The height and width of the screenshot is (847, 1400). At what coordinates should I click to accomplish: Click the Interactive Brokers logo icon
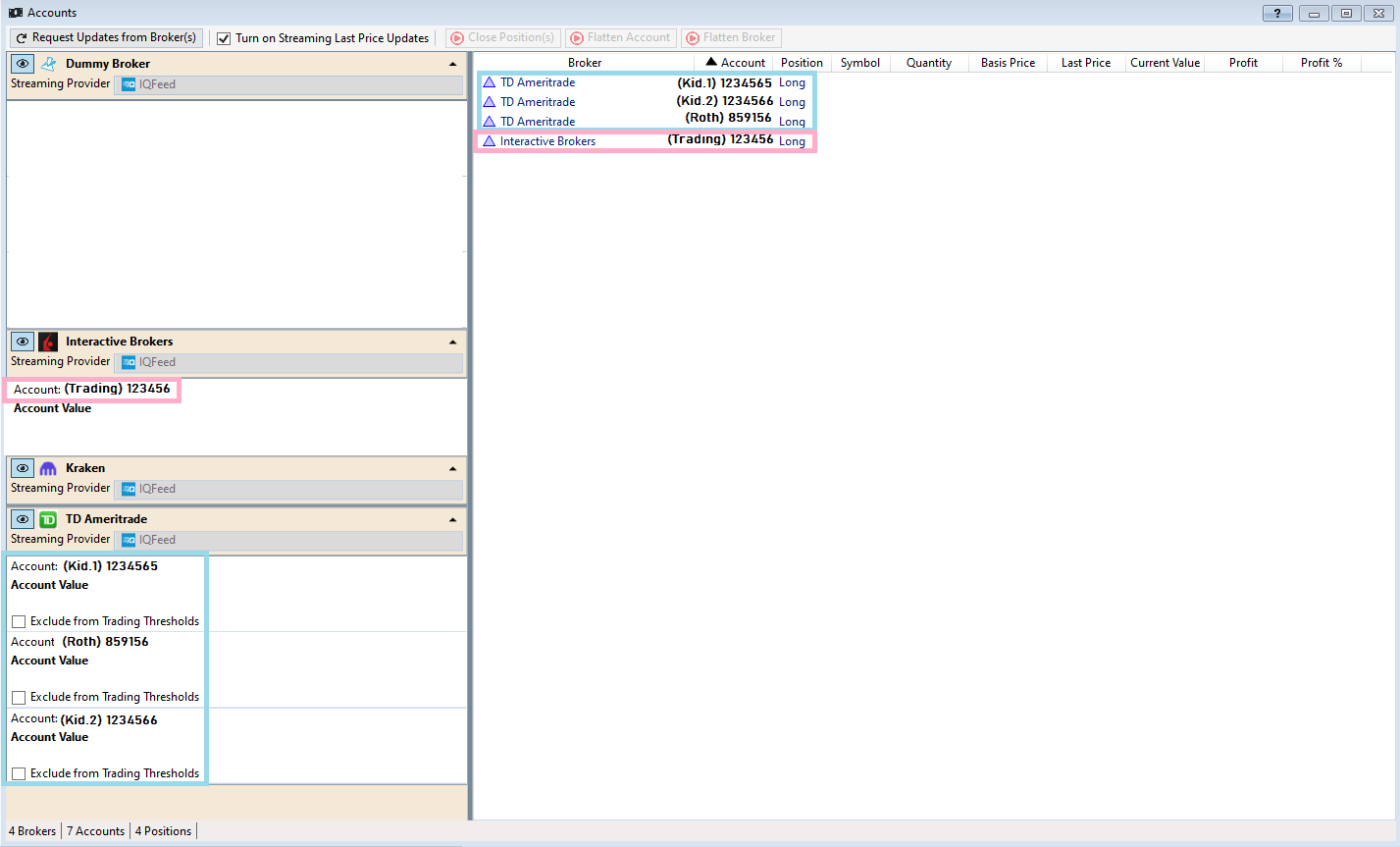[x=47, y=341]
